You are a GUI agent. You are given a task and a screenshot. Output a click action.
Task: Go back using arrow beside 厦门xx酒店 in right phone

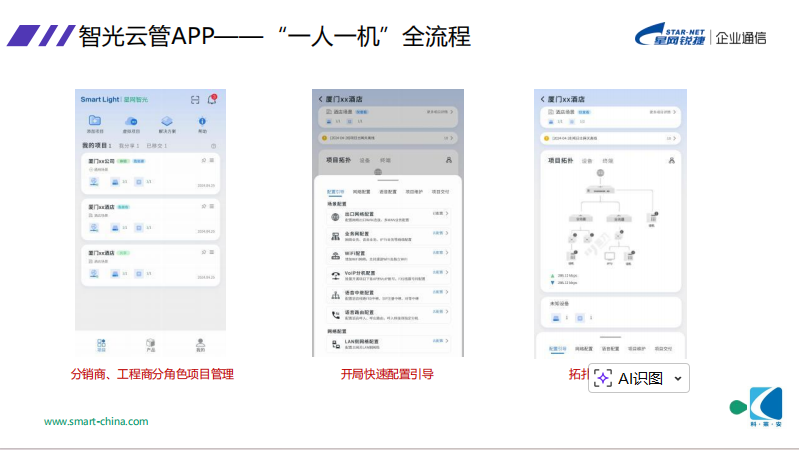[542, 100]
